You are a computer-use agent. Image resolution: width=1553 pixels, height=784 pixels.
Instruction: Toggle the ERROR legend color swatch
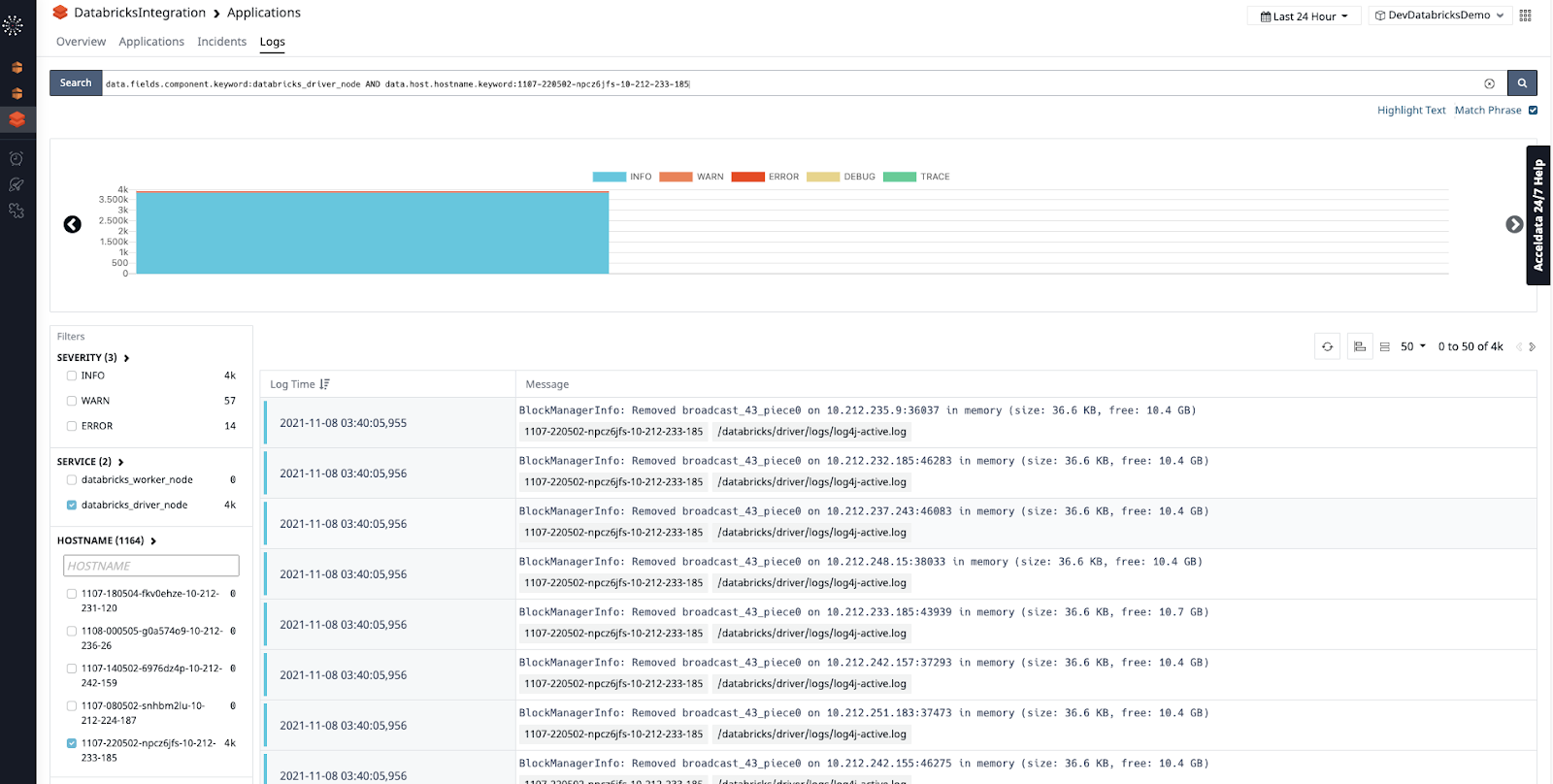pos(748,177)
